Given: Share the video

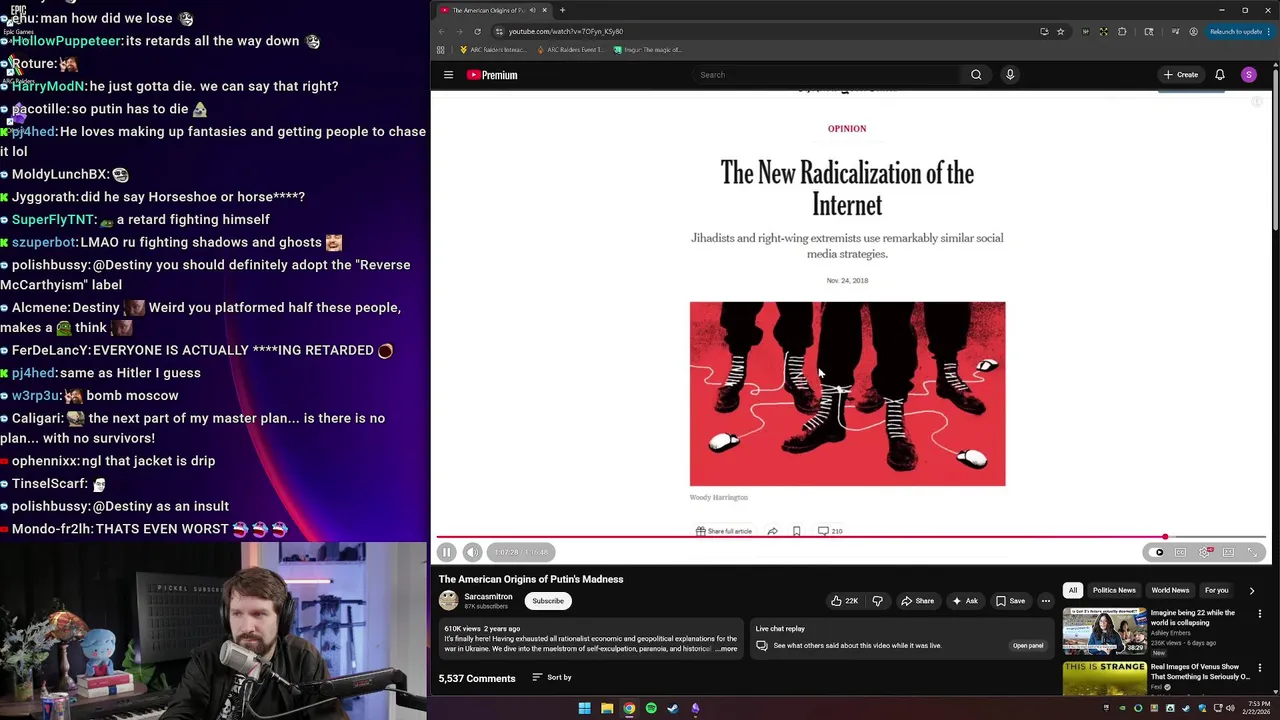Looking at the screenshot, I should (917, 601).
